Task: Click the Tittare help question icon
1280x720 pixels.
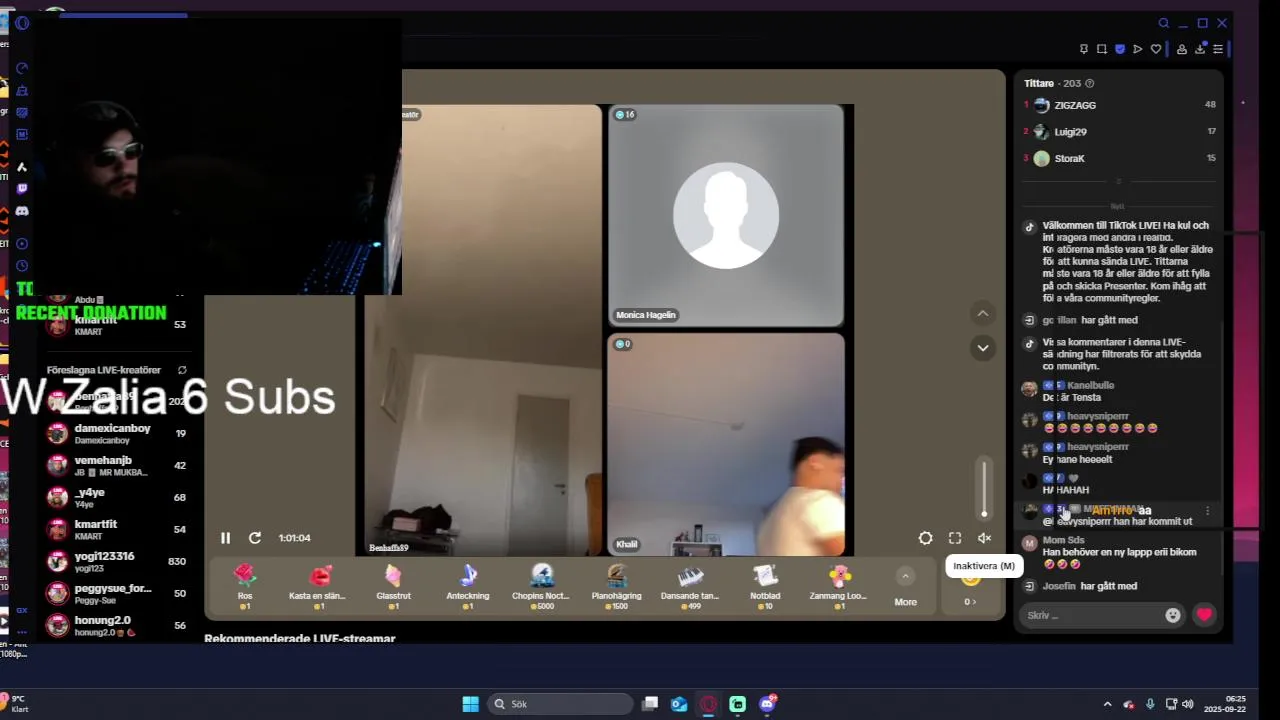Action: tap(1090, 84)
